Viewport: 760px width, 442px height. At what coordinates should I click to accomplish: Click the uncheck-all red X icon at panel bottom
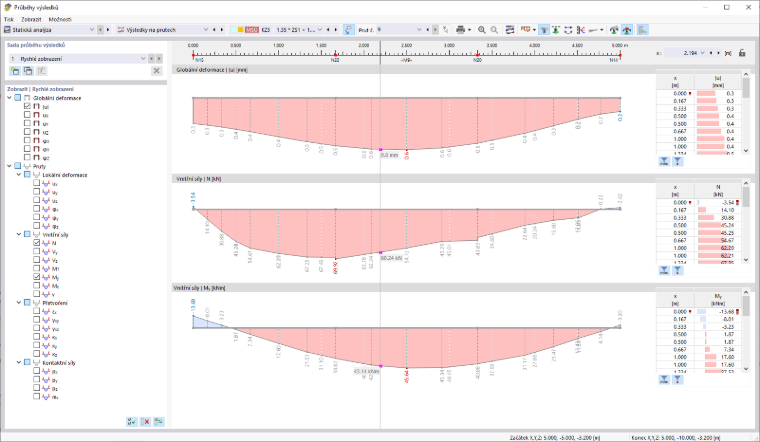[145, 422]
